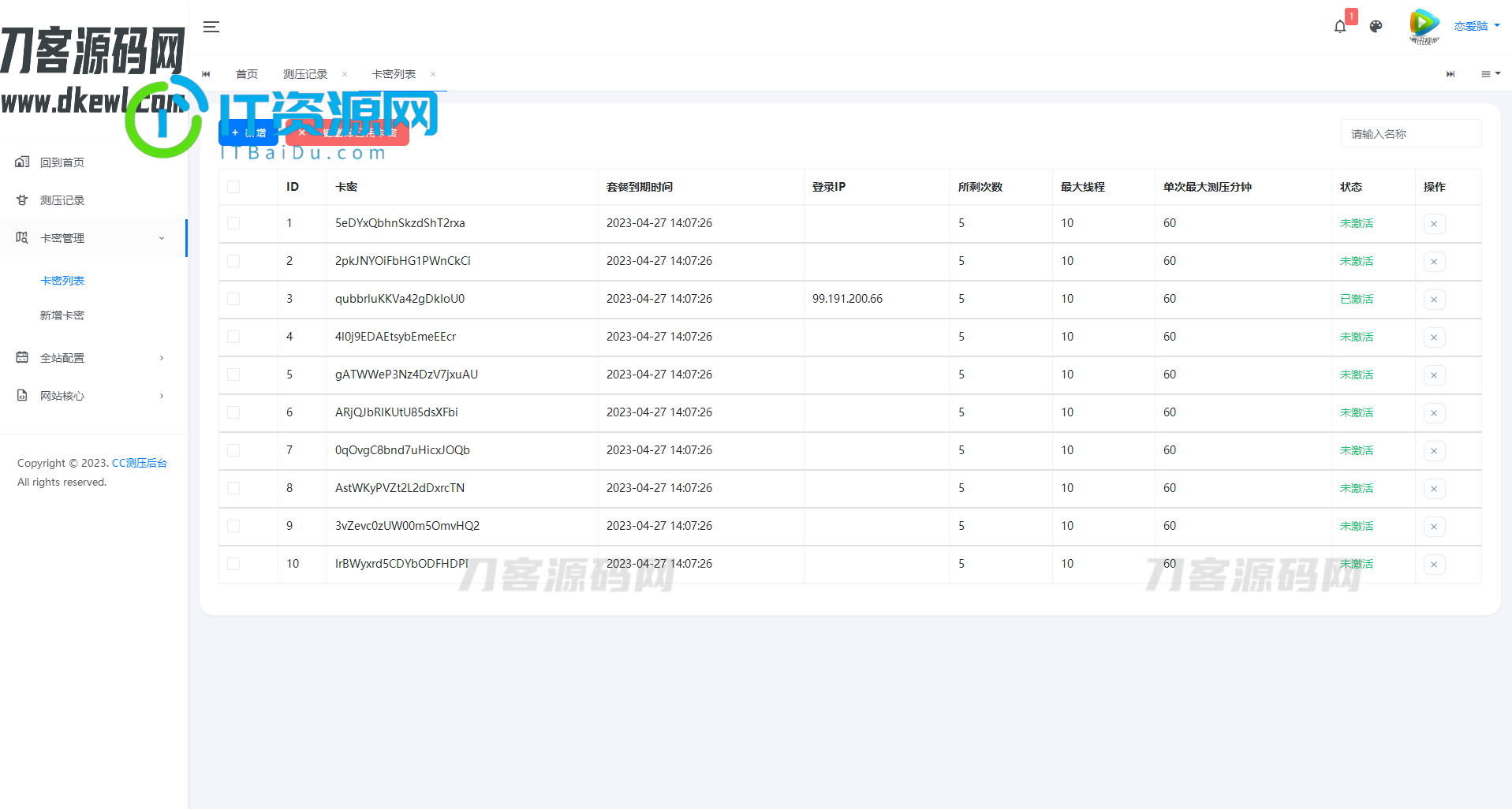Check the row with ID 4

(233, 337)
